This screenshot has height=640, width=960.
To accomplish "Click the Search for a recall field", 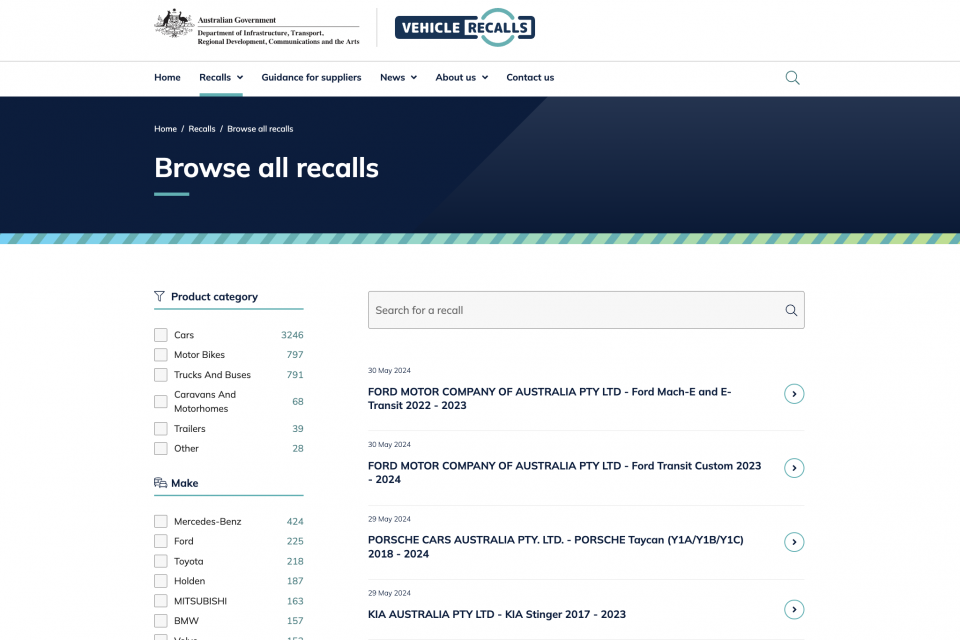I will point(586,311).
